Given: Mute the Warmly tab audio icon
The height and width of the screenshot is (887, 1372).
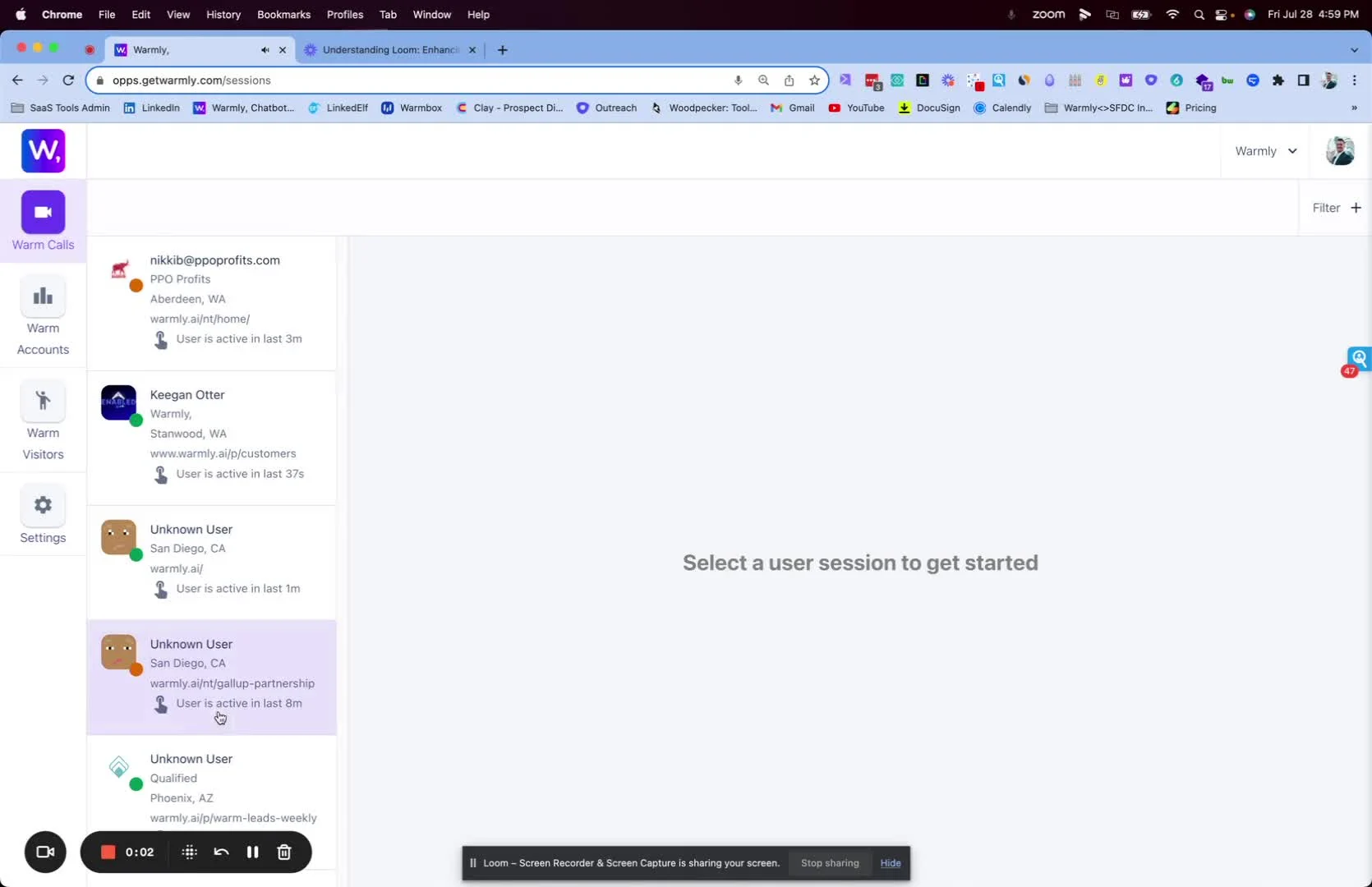Looking at the screenshot, I should 265,50.
